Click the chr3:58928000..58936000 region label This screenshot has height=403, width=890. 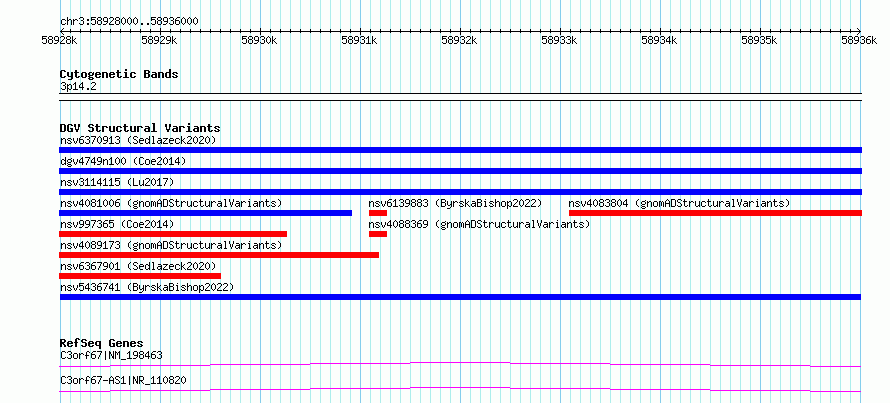click(129, 21)
